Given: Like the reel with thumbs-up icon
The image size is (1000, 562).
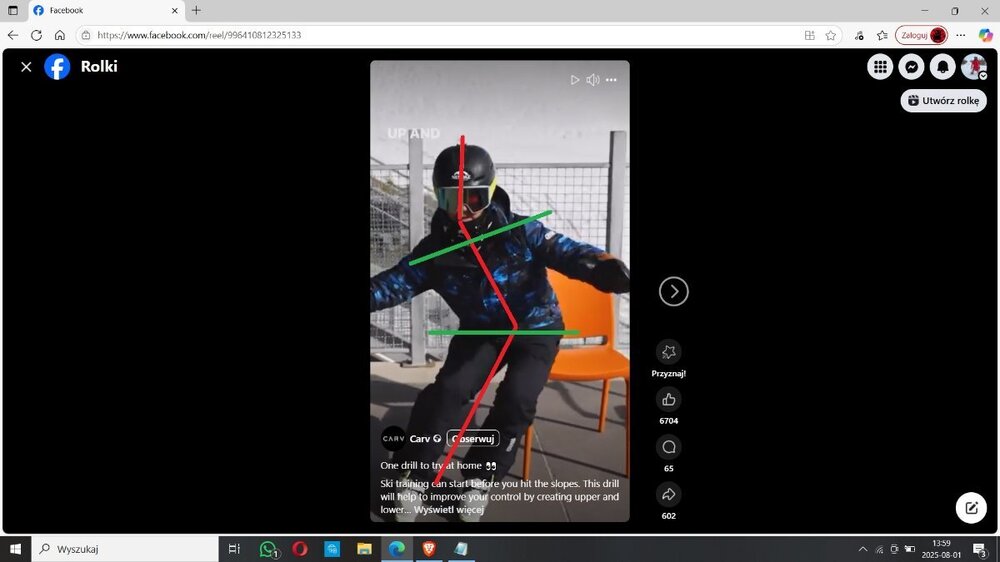Looking at the screenshot, I should [x=669, y=400].
